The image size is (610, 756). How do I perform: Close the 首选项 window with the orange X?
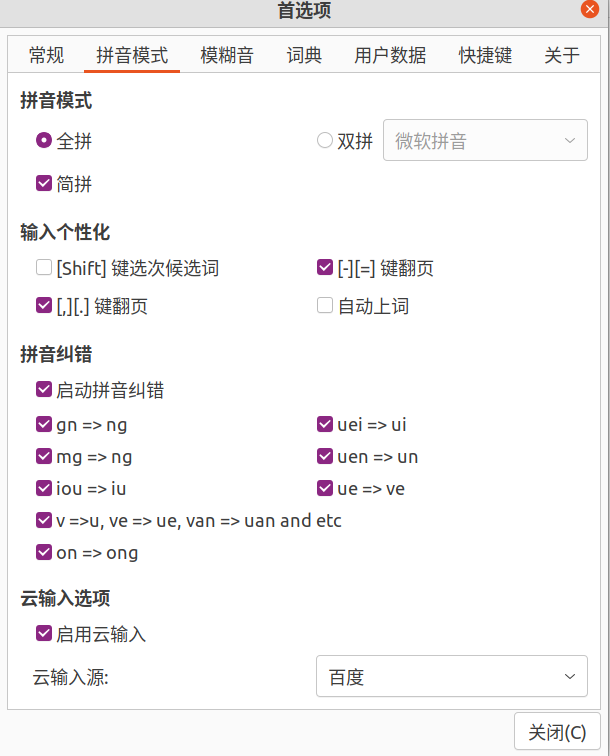589,10
